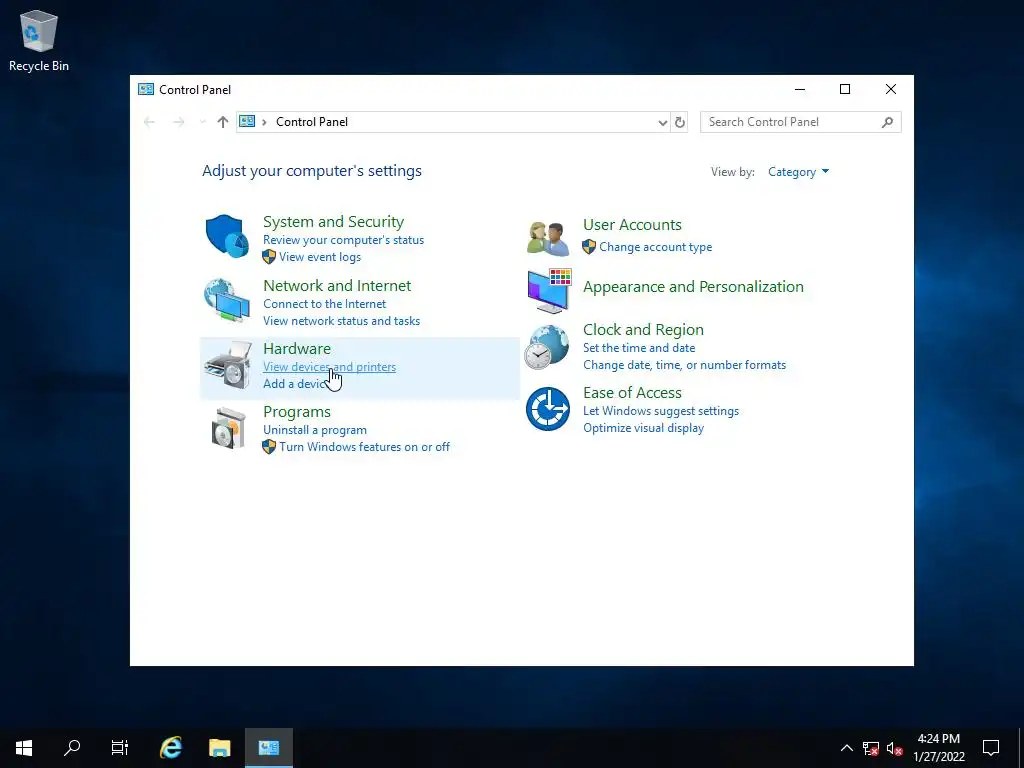Focus the Search Control Panel field
The width and height of the screenshot is (1024, 768).
pyautogui.click(x=800, y=122)
